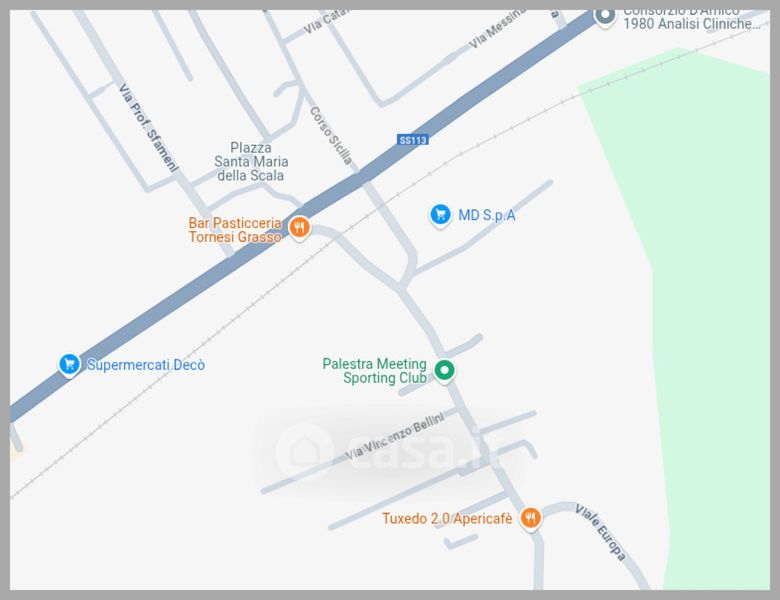The image size is (780, 600).
Task: Click Palestra Meeting Sporting Club label text
Action: pyautogui.click(x=375, y=371)
